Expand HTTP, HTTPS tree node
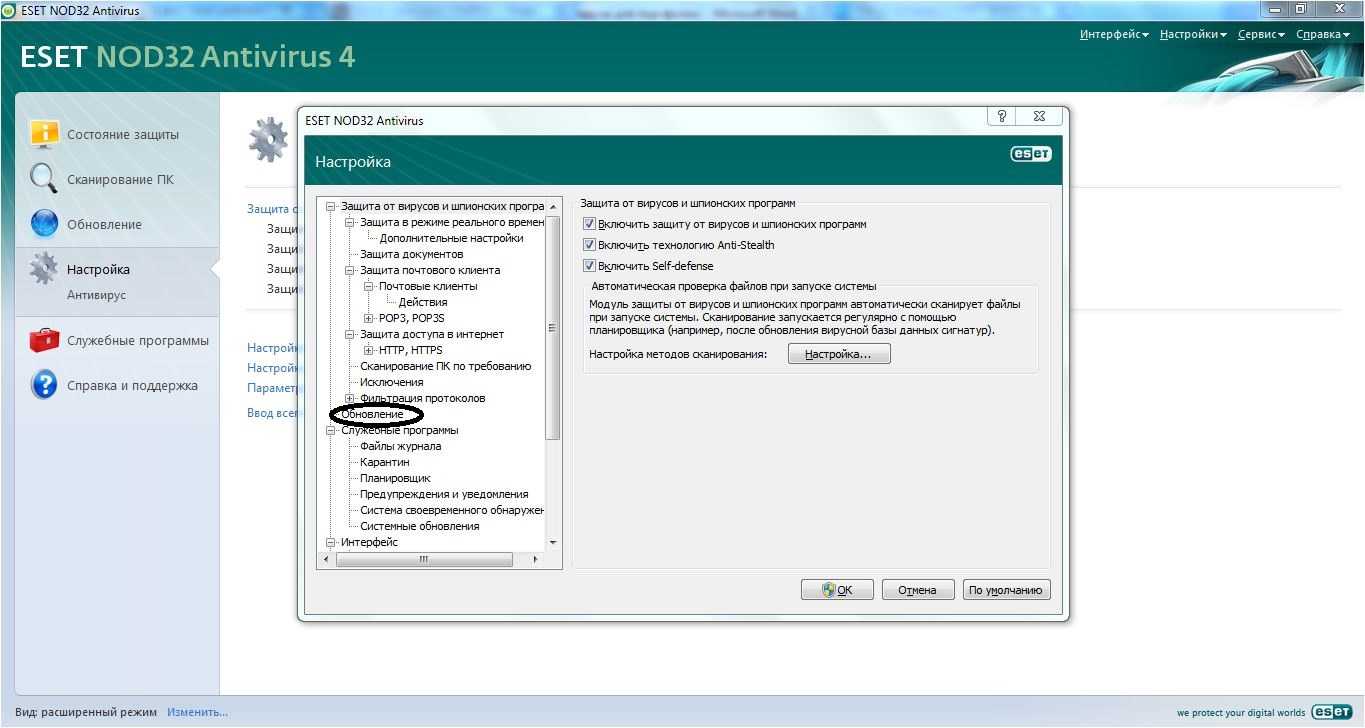The image size is (1365, 728). point(369,350)
